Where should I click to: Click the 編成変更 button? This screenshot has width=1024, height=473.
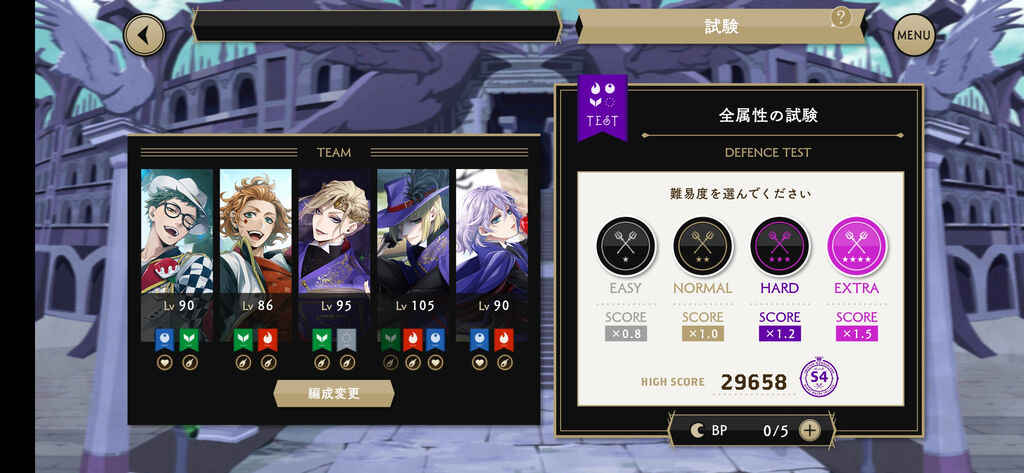tap(334, 393)
